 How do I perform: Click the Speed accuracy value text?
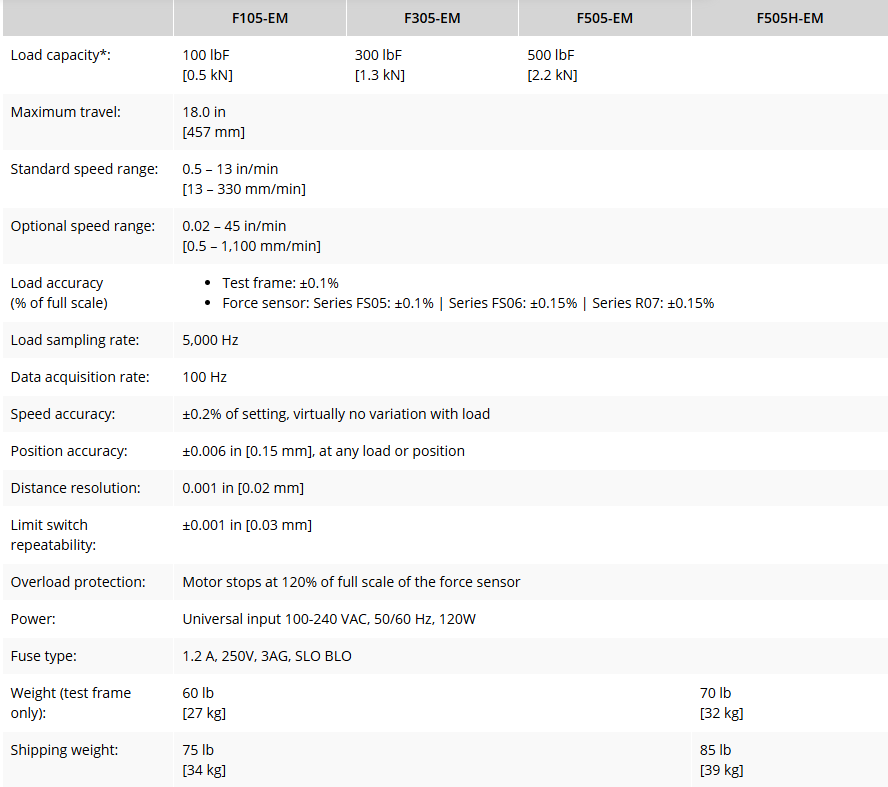[336, 414]
